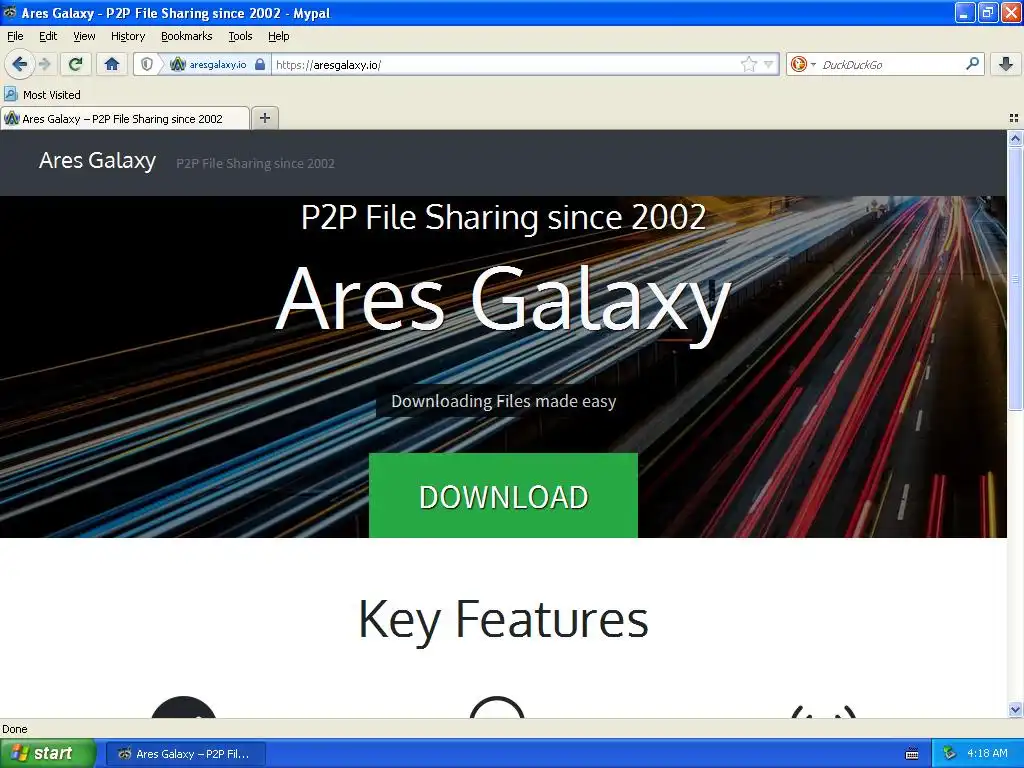Open the Help menu
This screenshot has height=768, width=1024.
click(x=279, y=36)
